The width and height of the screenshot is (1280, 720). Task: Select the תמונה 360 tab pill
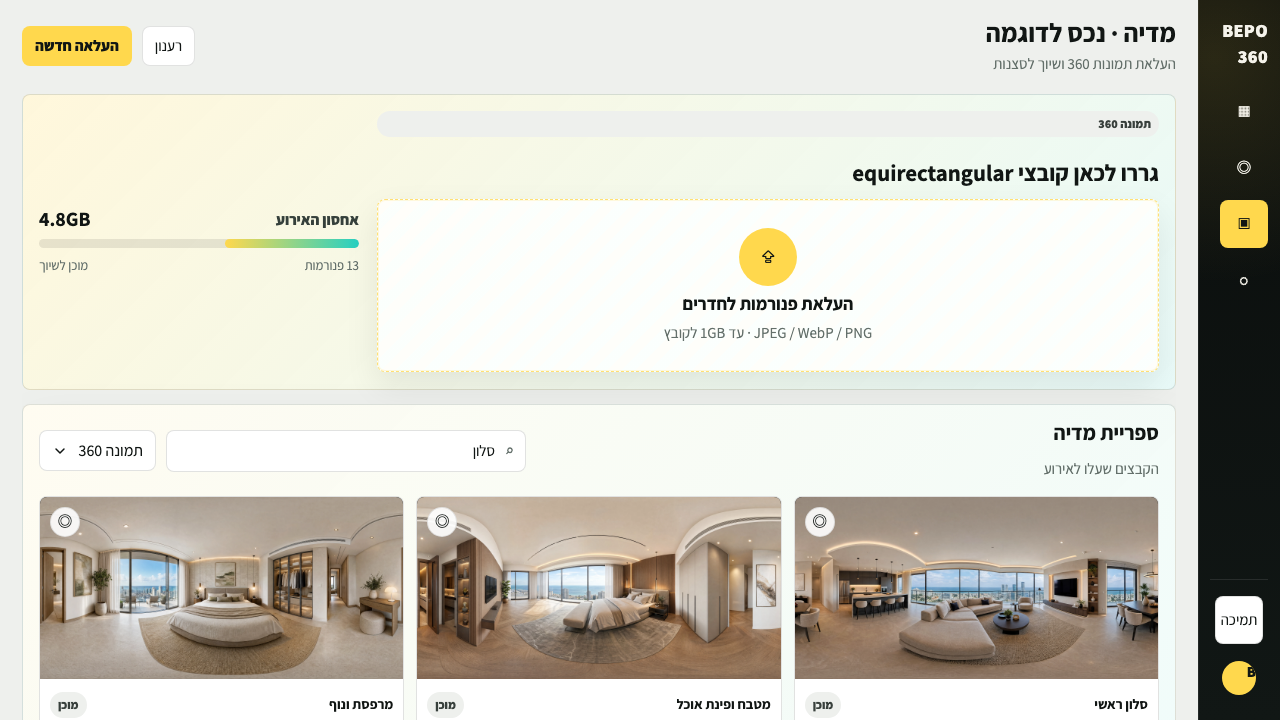pyautogui.click(x=768, y=124)
